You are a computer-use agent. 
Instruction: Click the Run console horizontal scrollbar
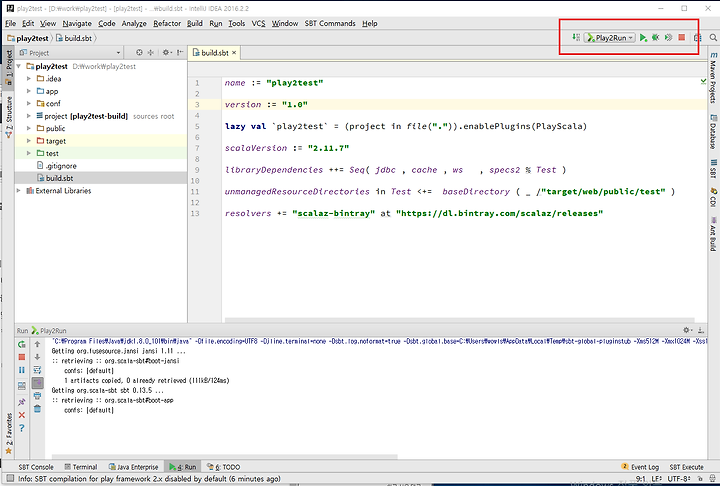[x=224, y=457]
